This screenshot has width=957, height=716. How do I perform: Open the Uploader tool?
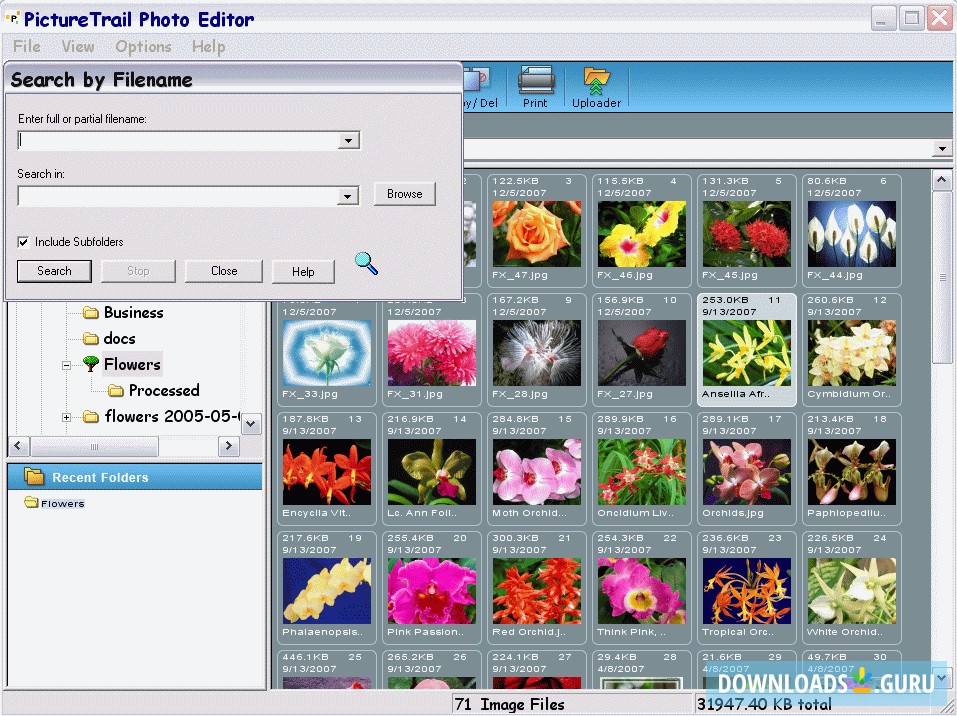(x=596, y=87)
